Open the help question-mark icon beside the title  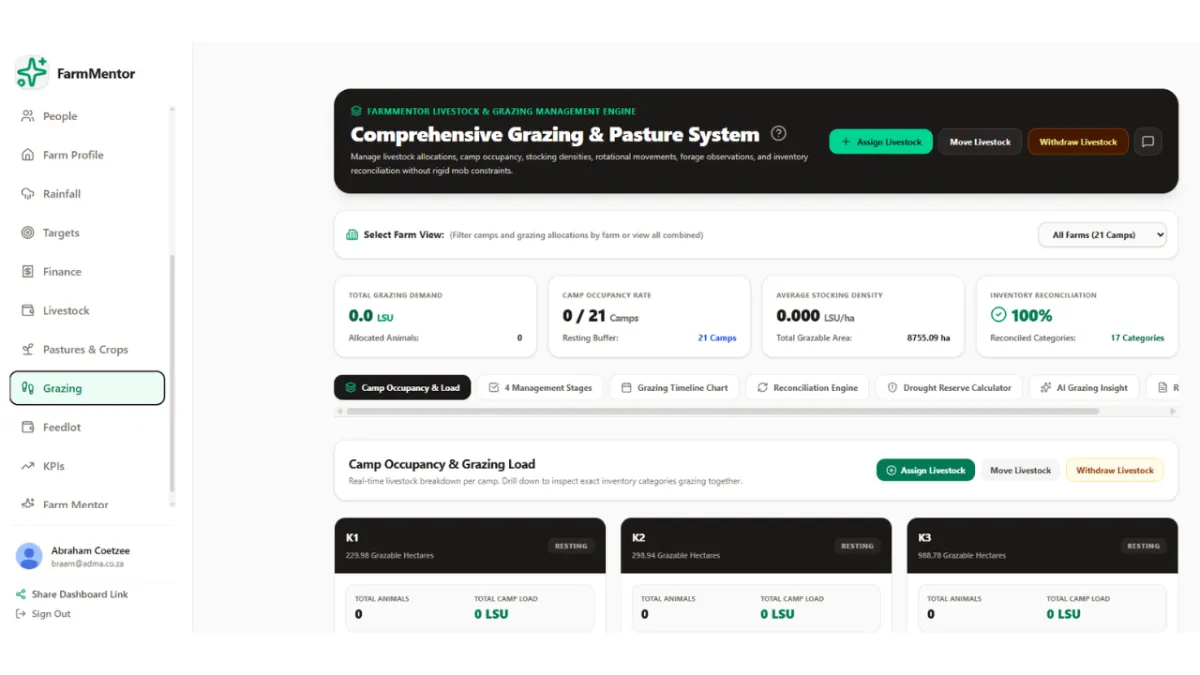779,134
